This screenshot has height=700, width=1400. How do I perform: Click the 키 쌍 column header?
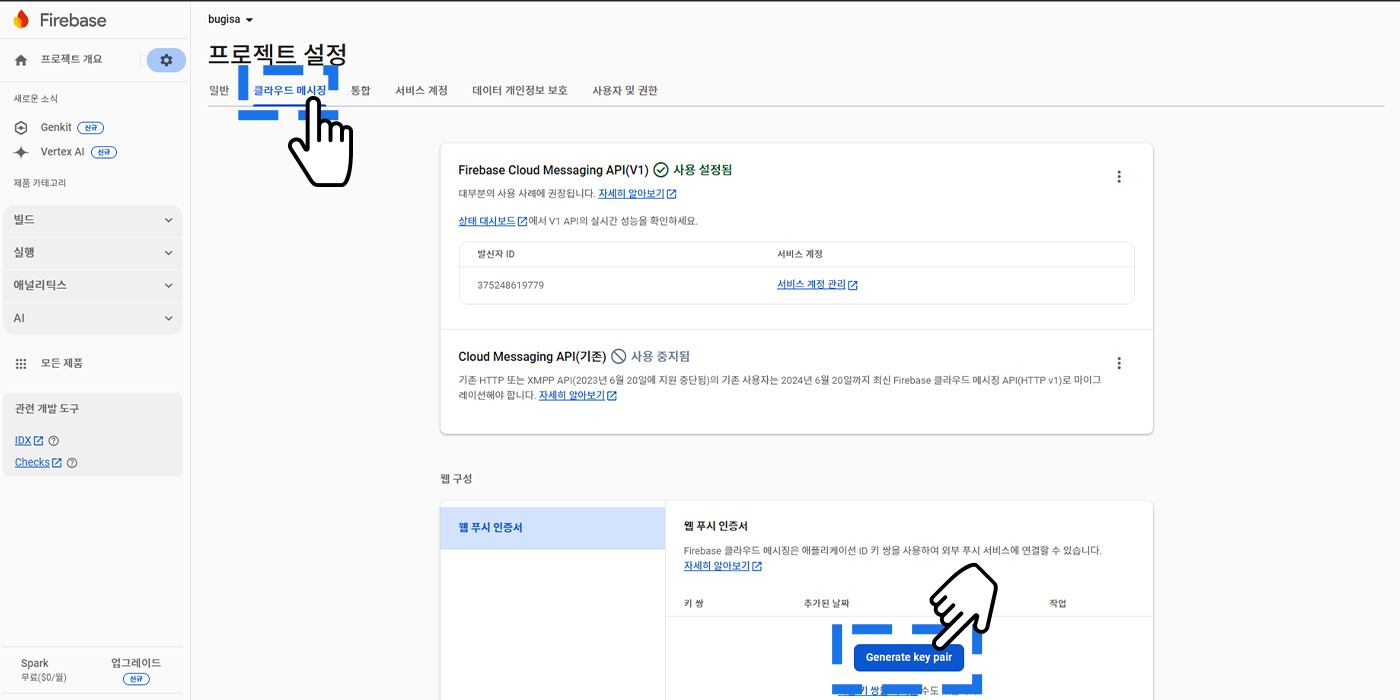(694, 604)
